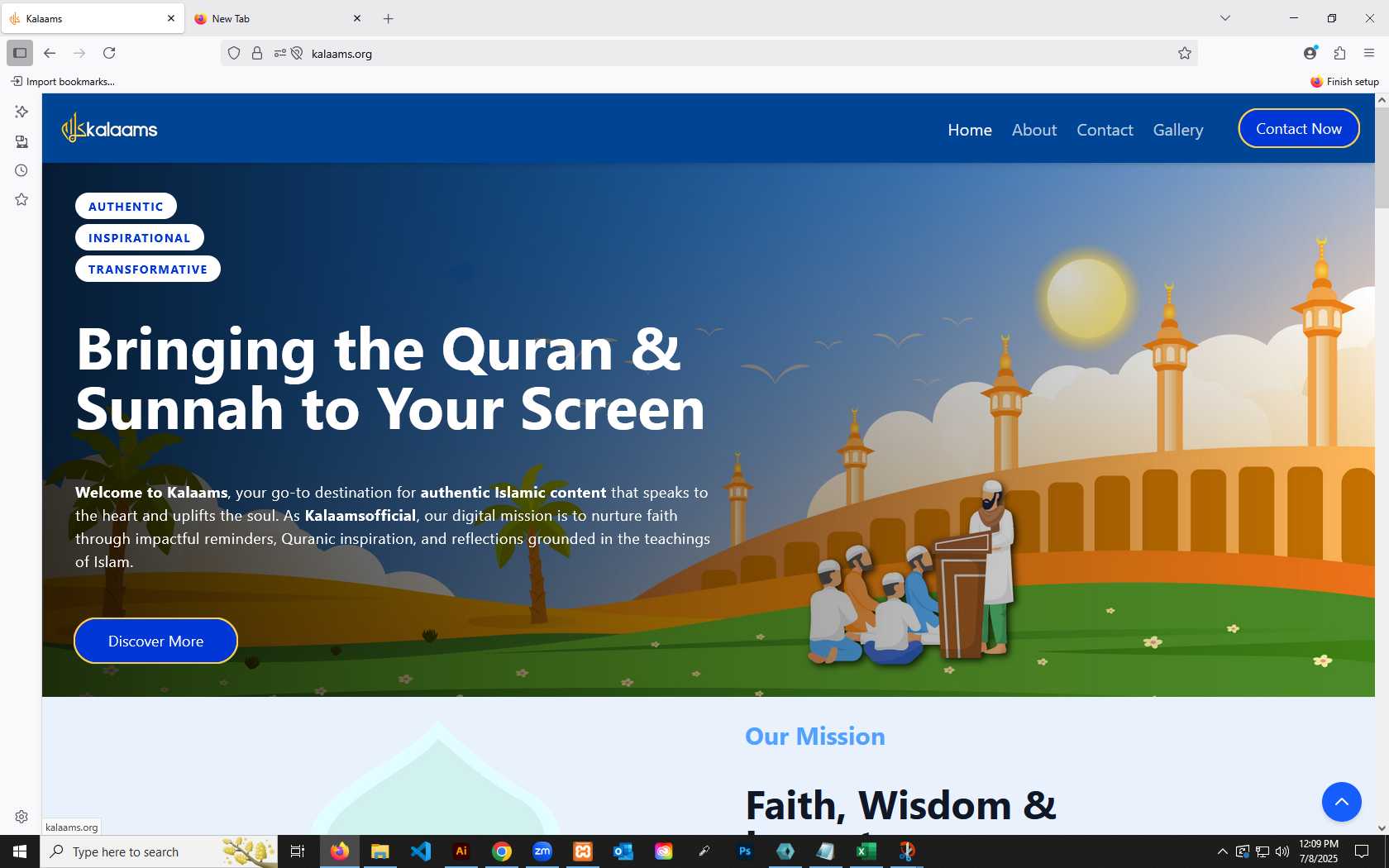
Task: Open the notifications center
Action: pos(1362,851)
